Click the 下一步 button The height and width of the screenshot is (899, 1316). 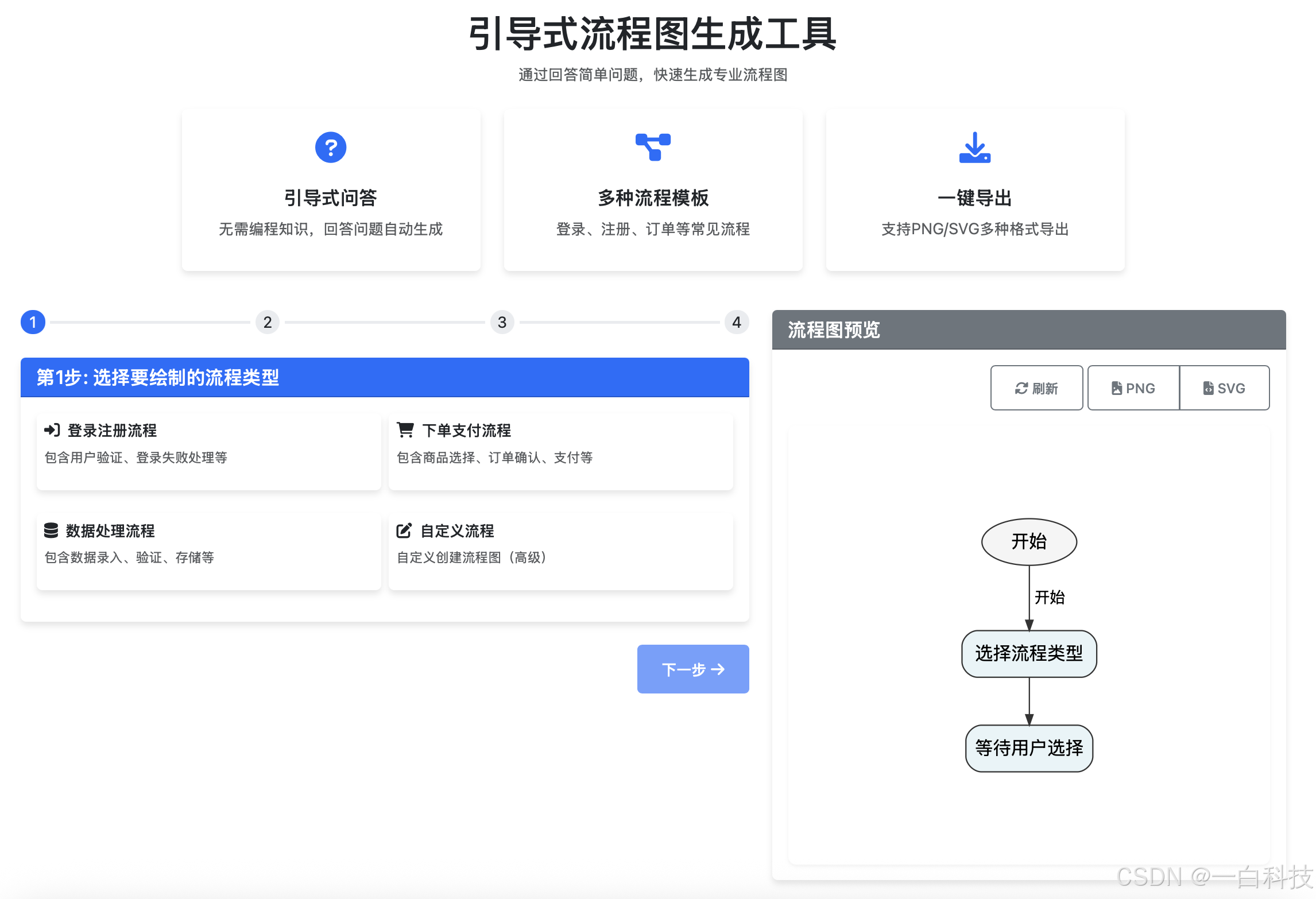692,669
